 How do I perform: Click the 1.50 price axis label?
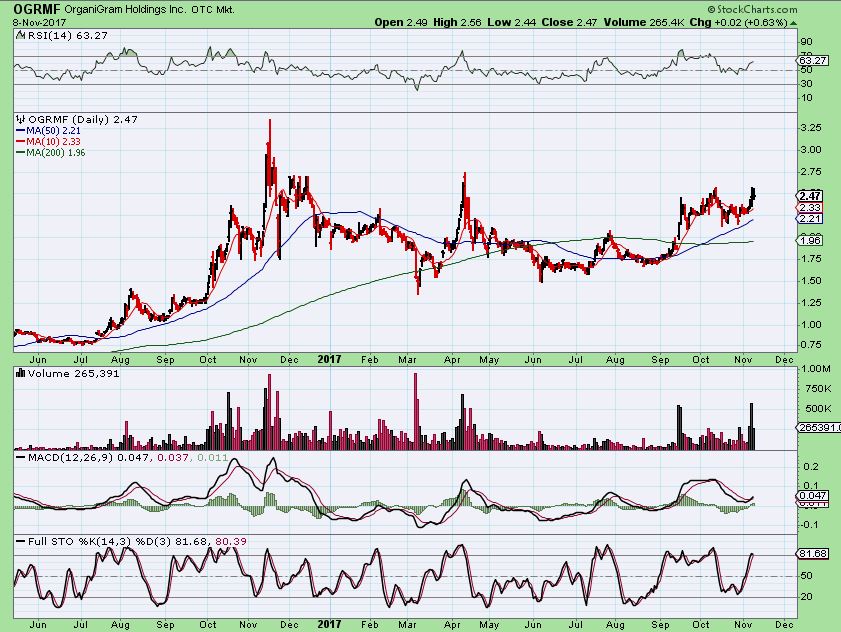click(810, 281)
